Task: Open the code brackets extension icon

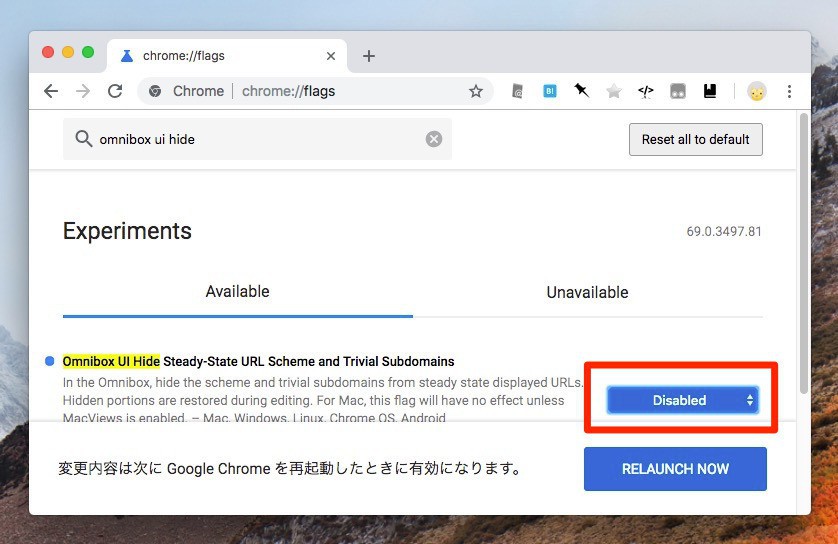Action: (x=646, y=91)
